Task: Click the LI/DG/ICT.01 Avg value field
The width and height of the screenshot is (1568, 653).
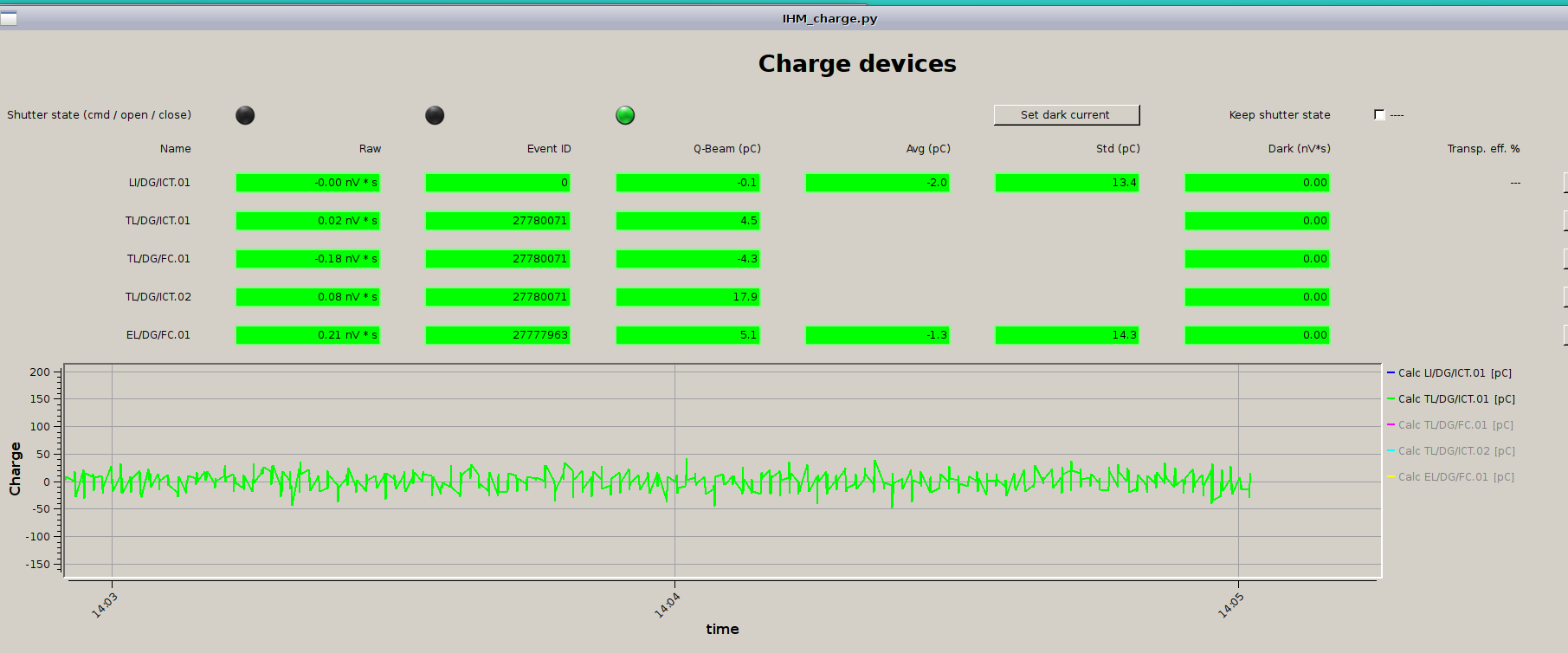Action: [877, 183]
